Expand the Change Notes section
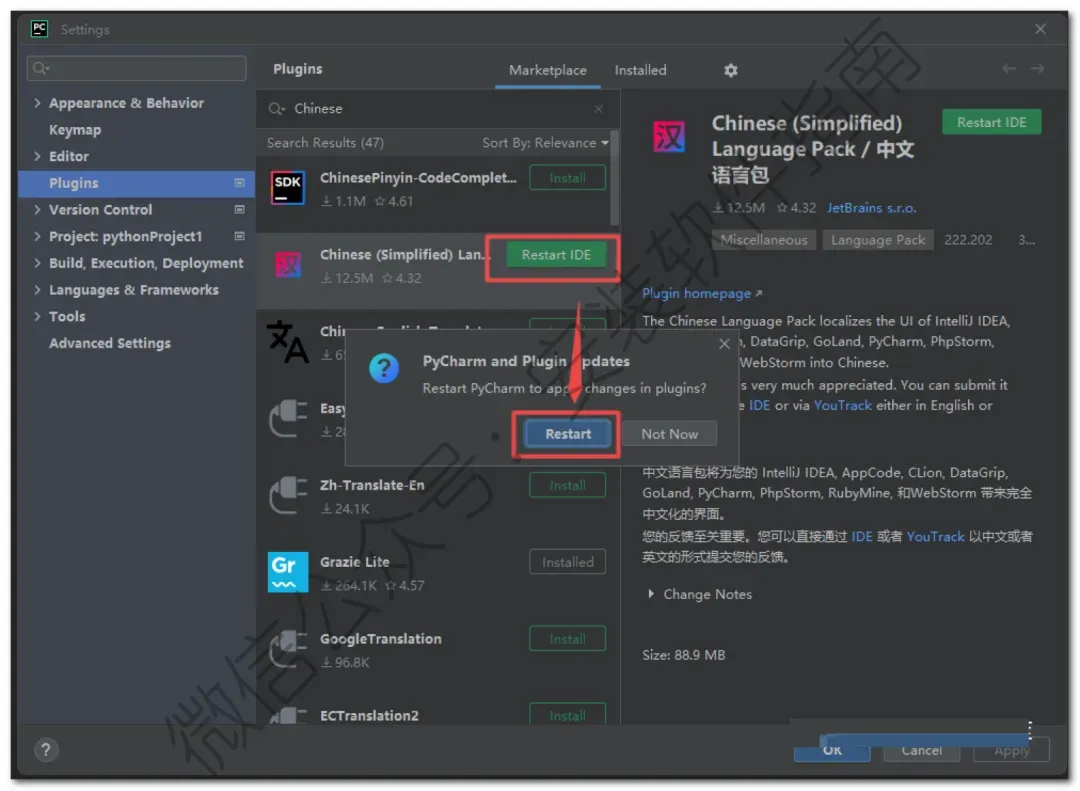1080x791 pixels. point(651,594)
